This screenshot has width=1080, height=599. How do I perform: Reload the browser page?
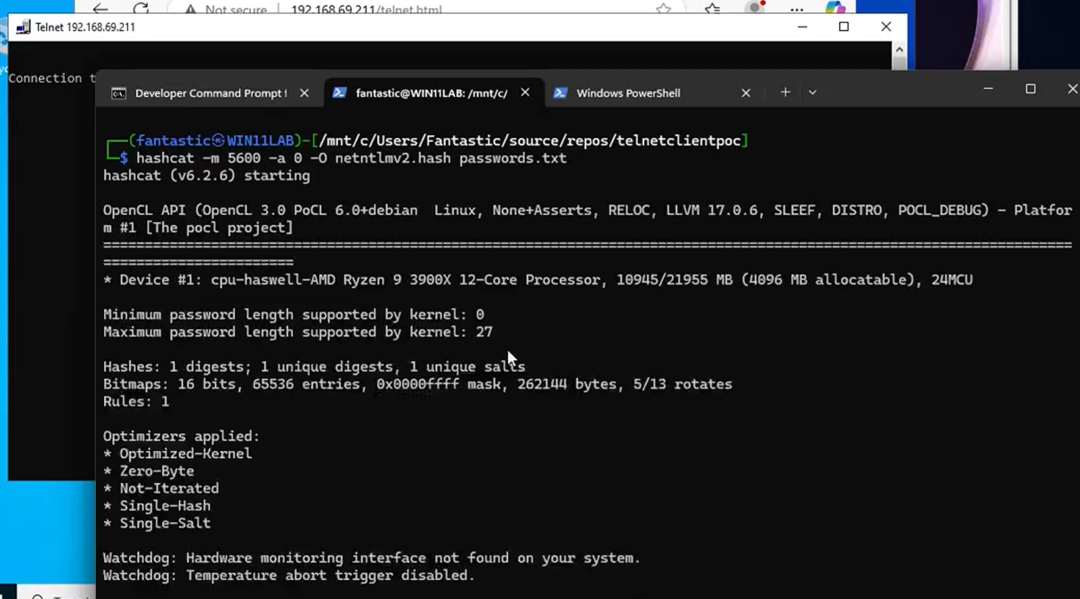tap(141, 8)
